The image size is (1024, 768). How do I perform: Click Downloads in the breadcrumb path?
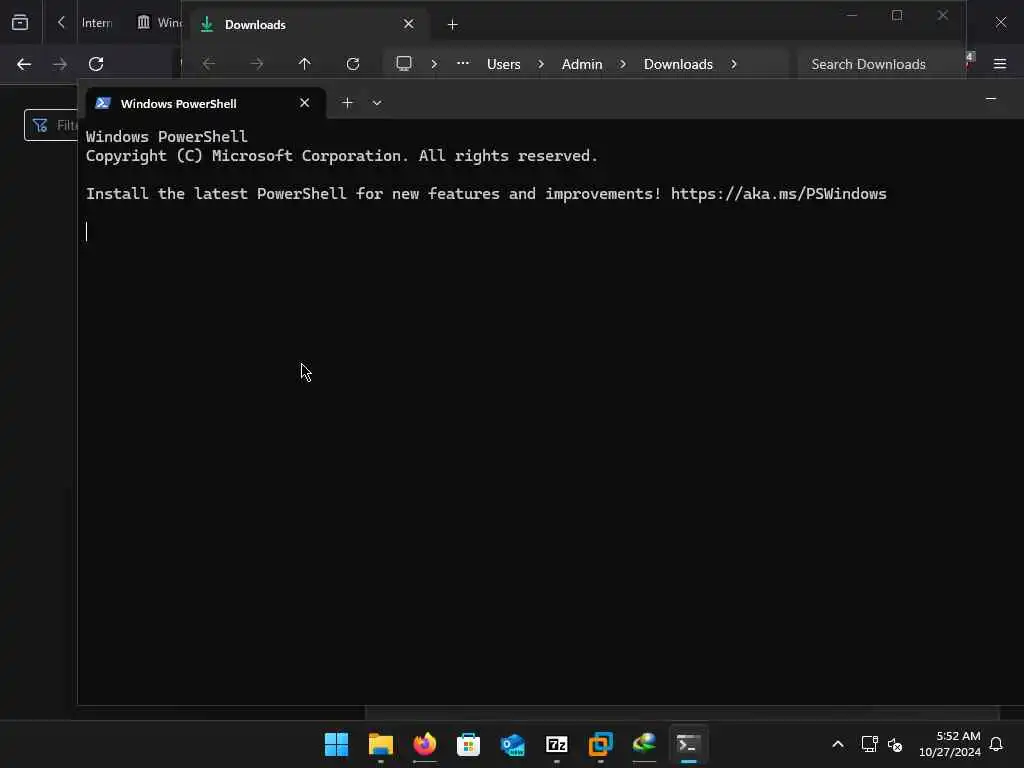(678, 64)
